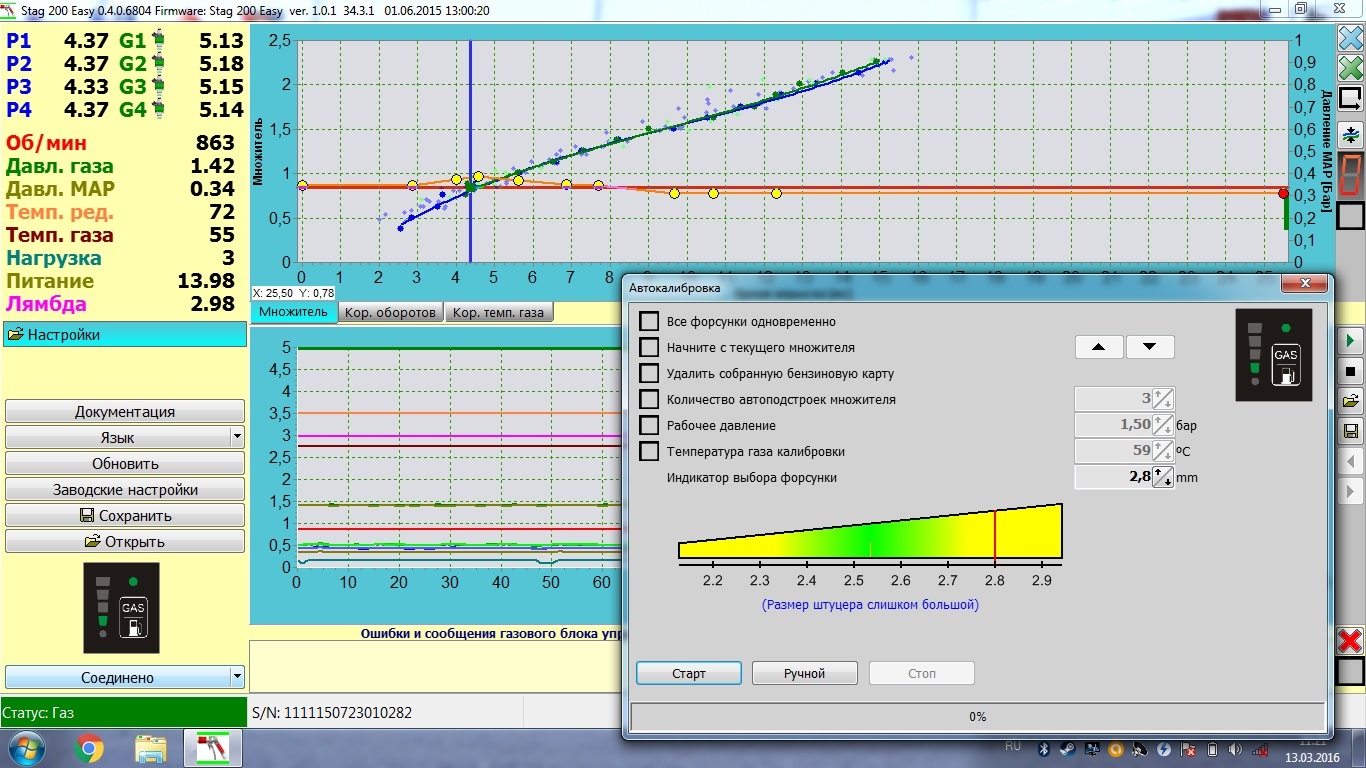Image resolution: width=1366 pixels, height=768 pixels.
Task: Click the right arrow oscilloscope icon
Action: (x=1350, y=491)
